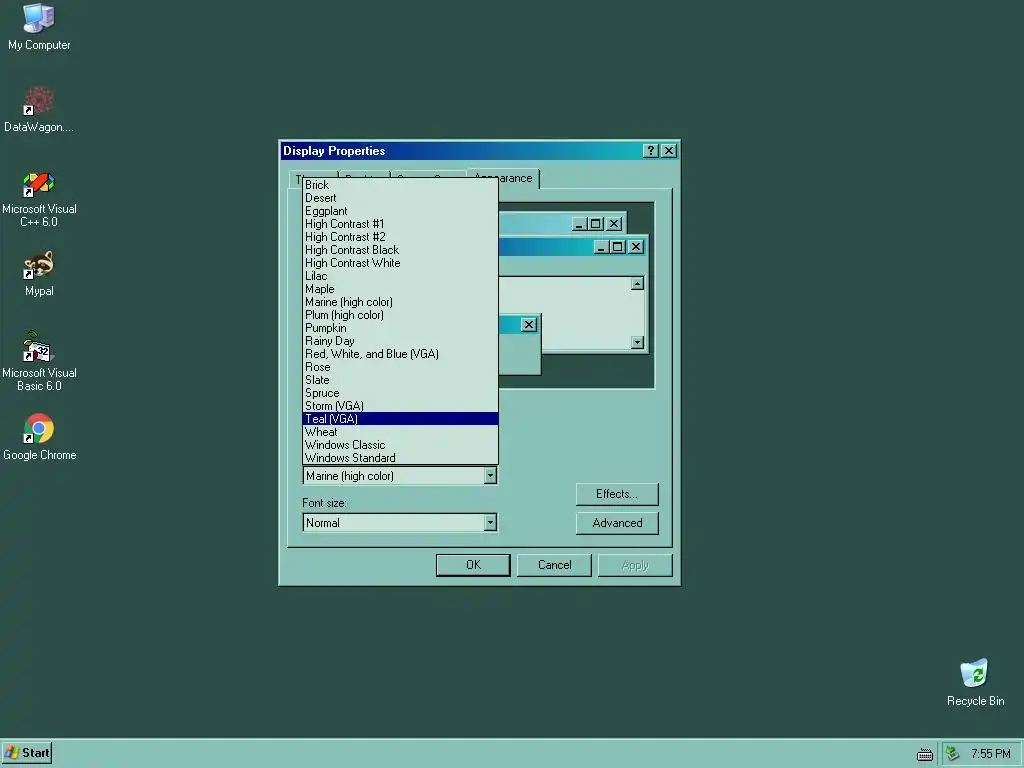Select Slate in scheme list
This screenshot has width=1024, height=768.
click(x=400, y=380)
